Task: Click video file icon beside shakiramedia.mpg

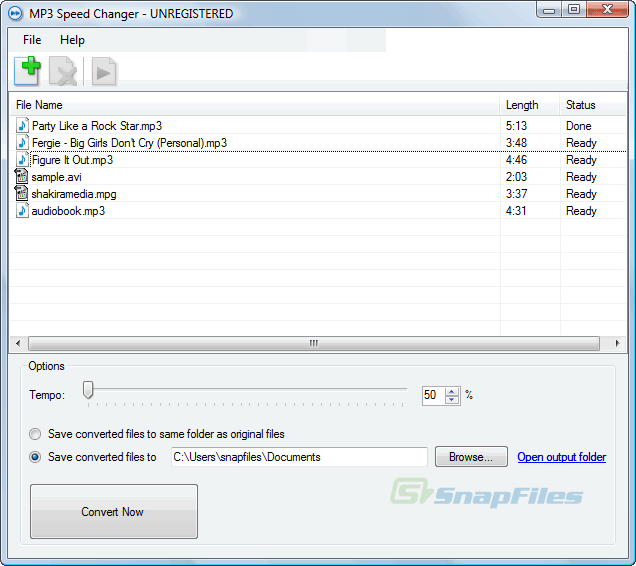Action: (21, 194)
